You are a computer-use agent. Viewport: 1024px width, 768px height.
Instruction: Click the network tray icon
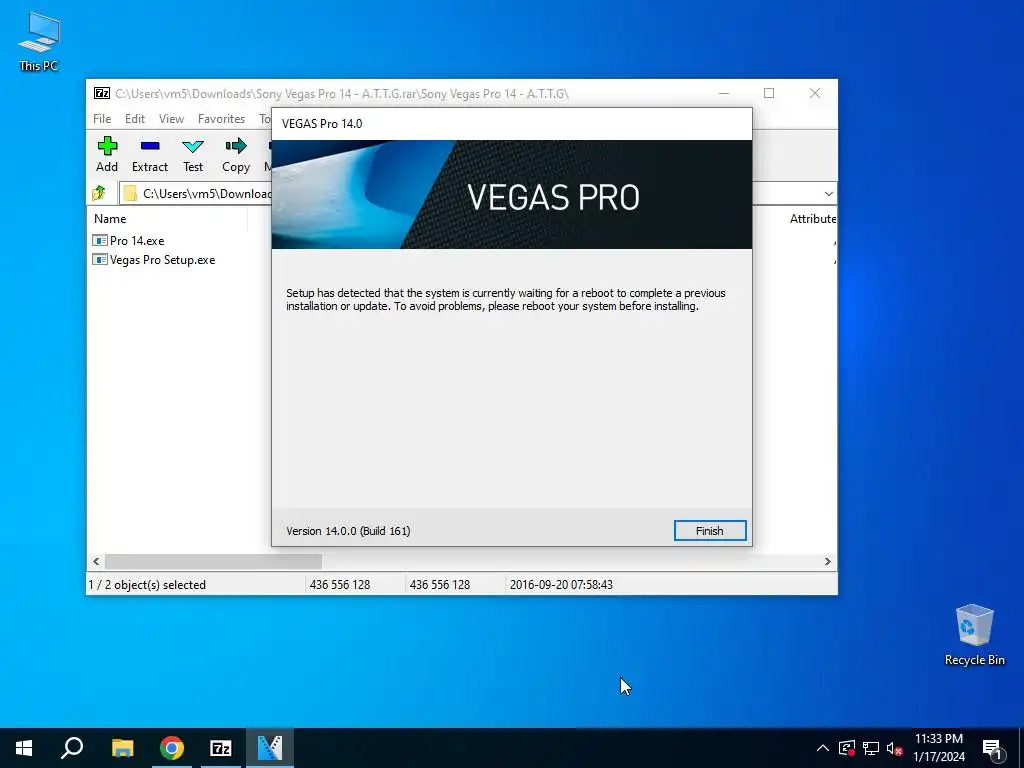point(871,748)
